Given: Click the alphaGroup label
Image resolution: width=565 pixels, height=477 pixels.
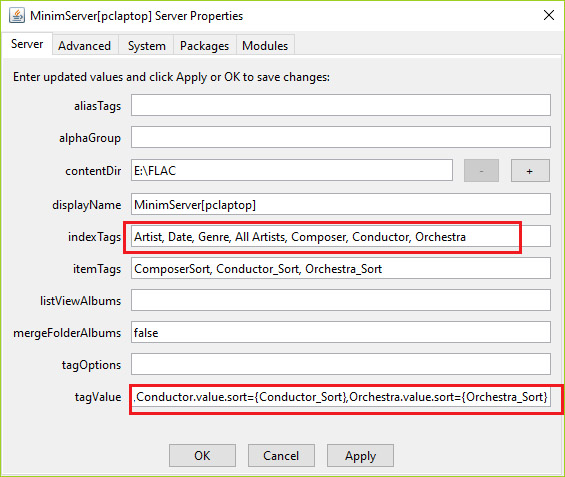Looking at the screenshot, I should (x=90, y=138).
